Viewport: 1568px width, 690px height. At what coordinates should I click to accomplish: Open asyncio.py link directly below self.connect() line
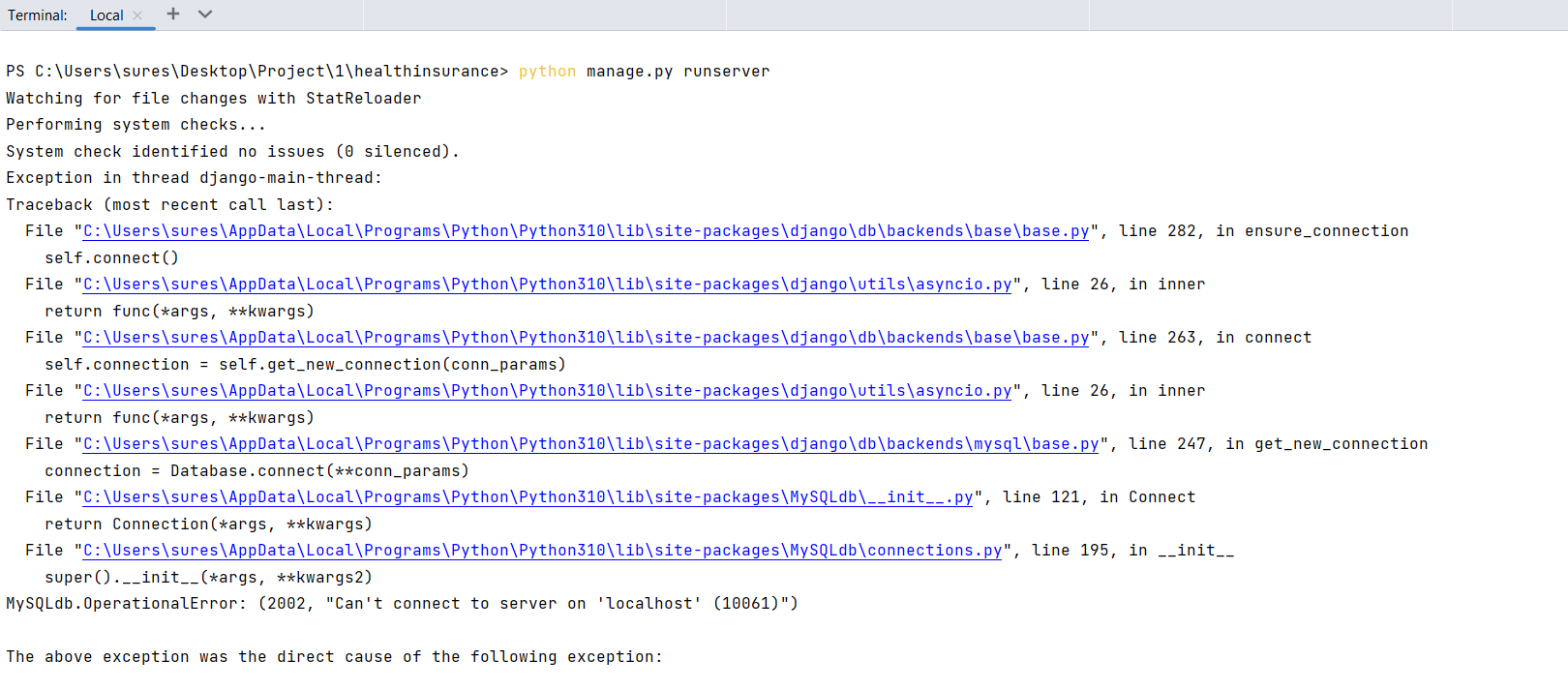(x=547, y=285)
